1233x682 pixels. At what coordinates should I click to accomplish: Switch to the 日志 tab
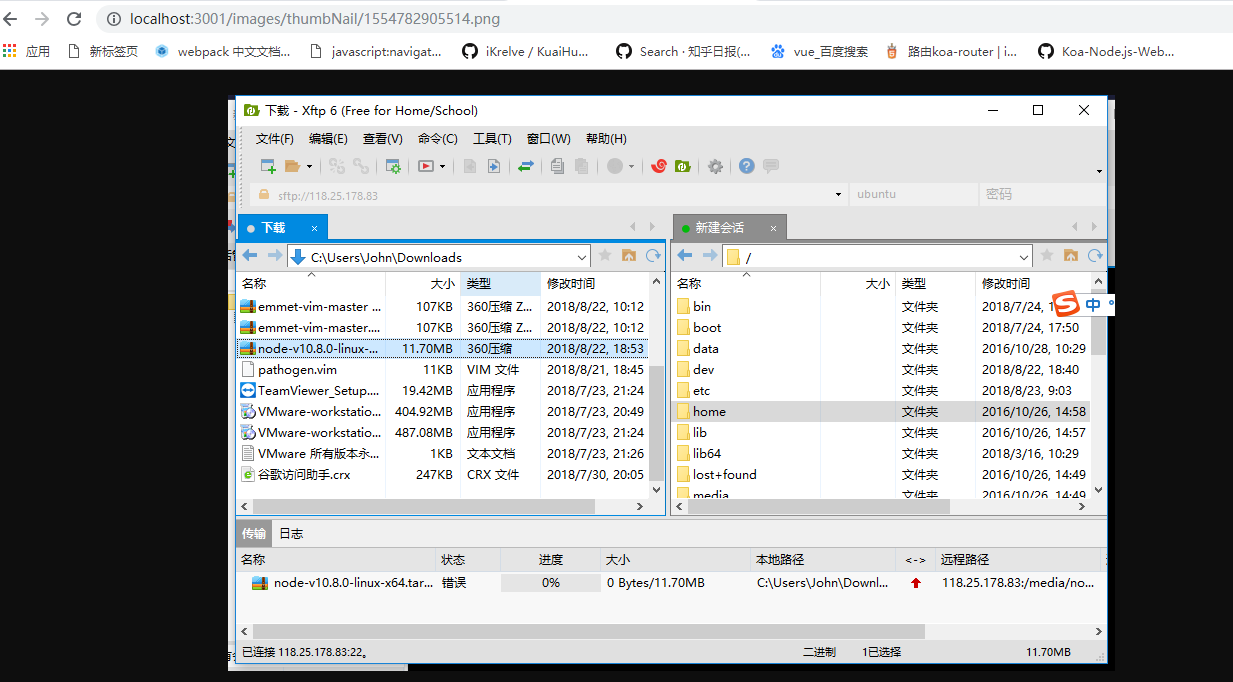290,533
